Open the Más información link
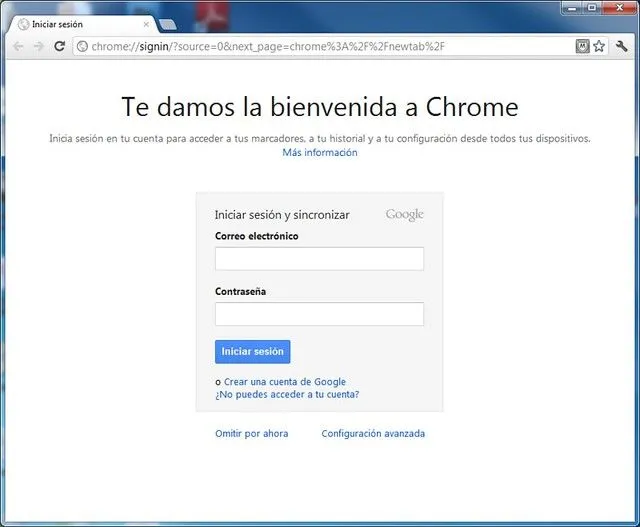 point(320,152)
